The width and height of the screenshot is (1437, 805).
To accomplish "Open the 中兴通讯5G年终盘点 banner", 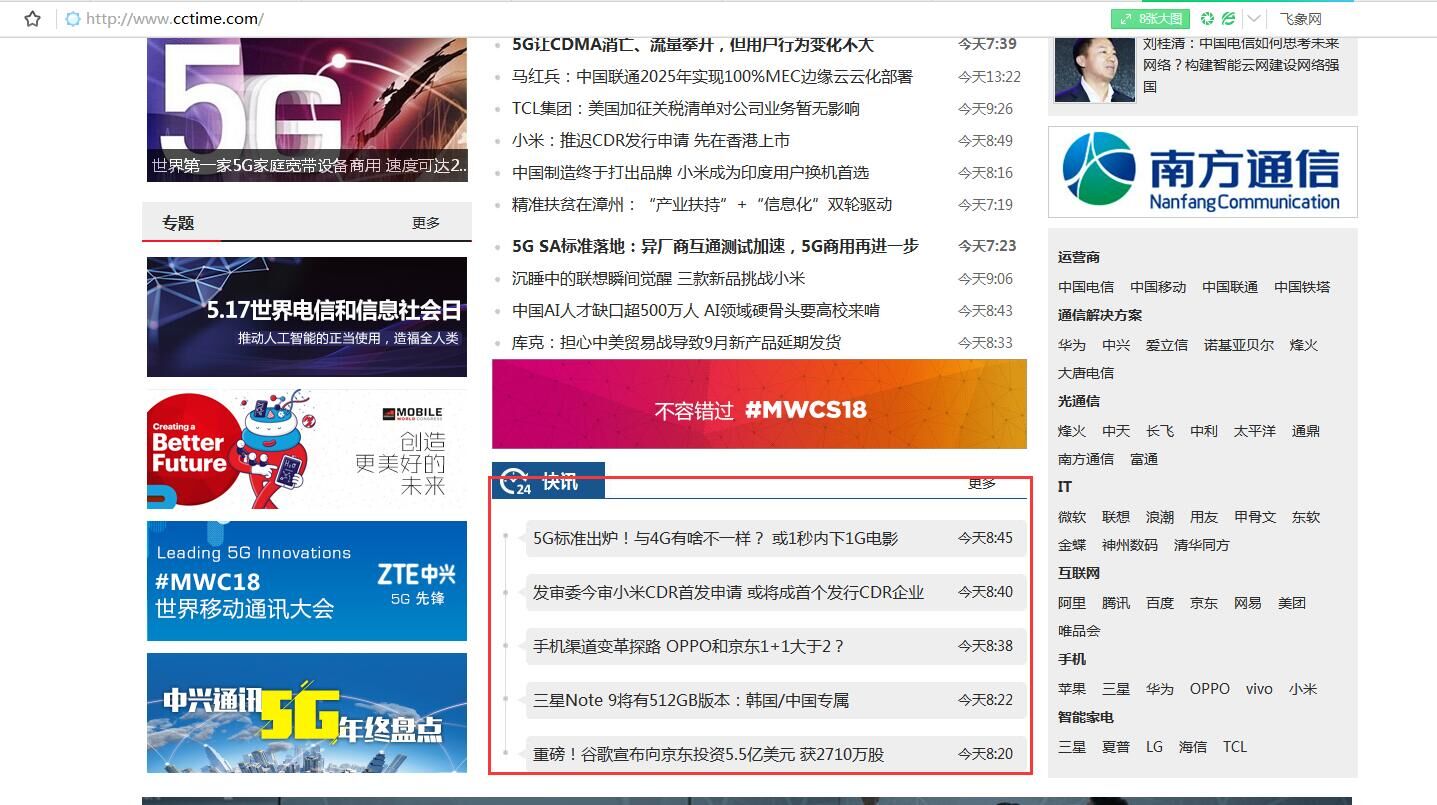I will (x=307, y=713).
